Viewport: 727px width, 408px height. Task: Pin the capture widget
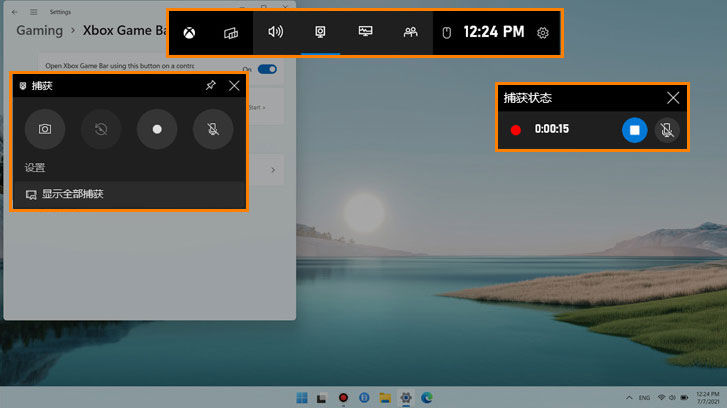pos(211,85)
